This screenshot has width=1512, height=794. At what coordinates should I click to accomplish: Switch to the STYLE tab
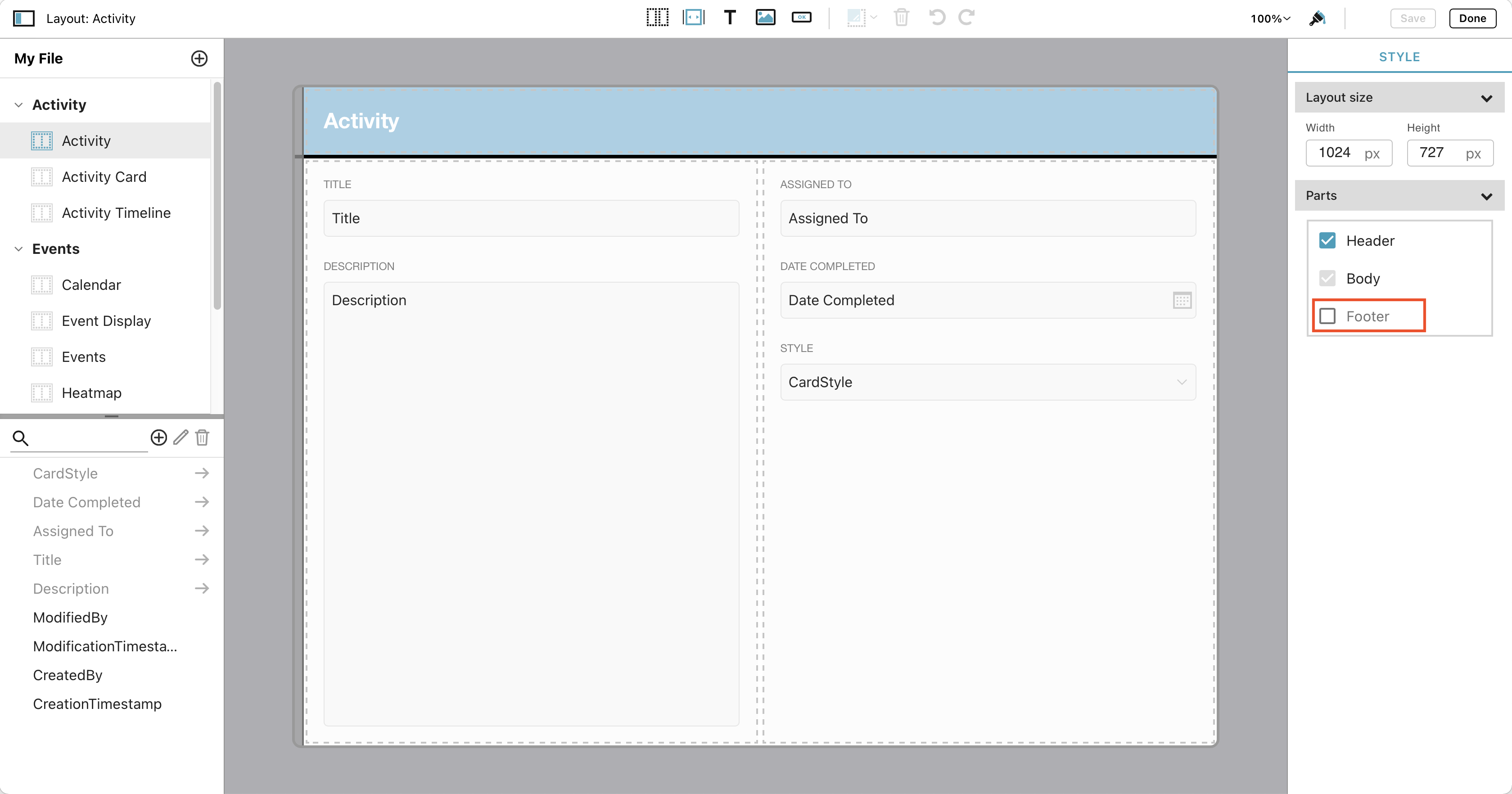pyautogui.click(x=1399, y=57)
